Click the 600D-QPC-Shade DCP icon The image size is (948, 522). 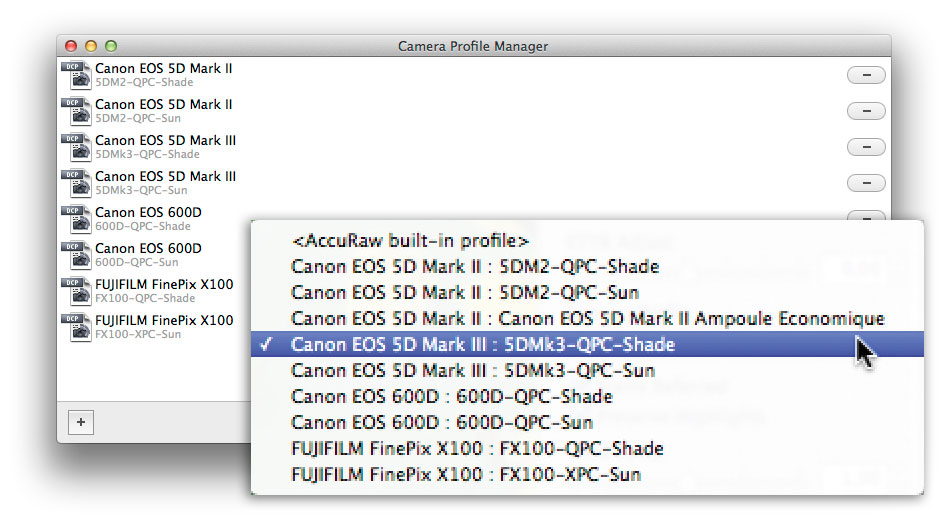pos(76,219)
